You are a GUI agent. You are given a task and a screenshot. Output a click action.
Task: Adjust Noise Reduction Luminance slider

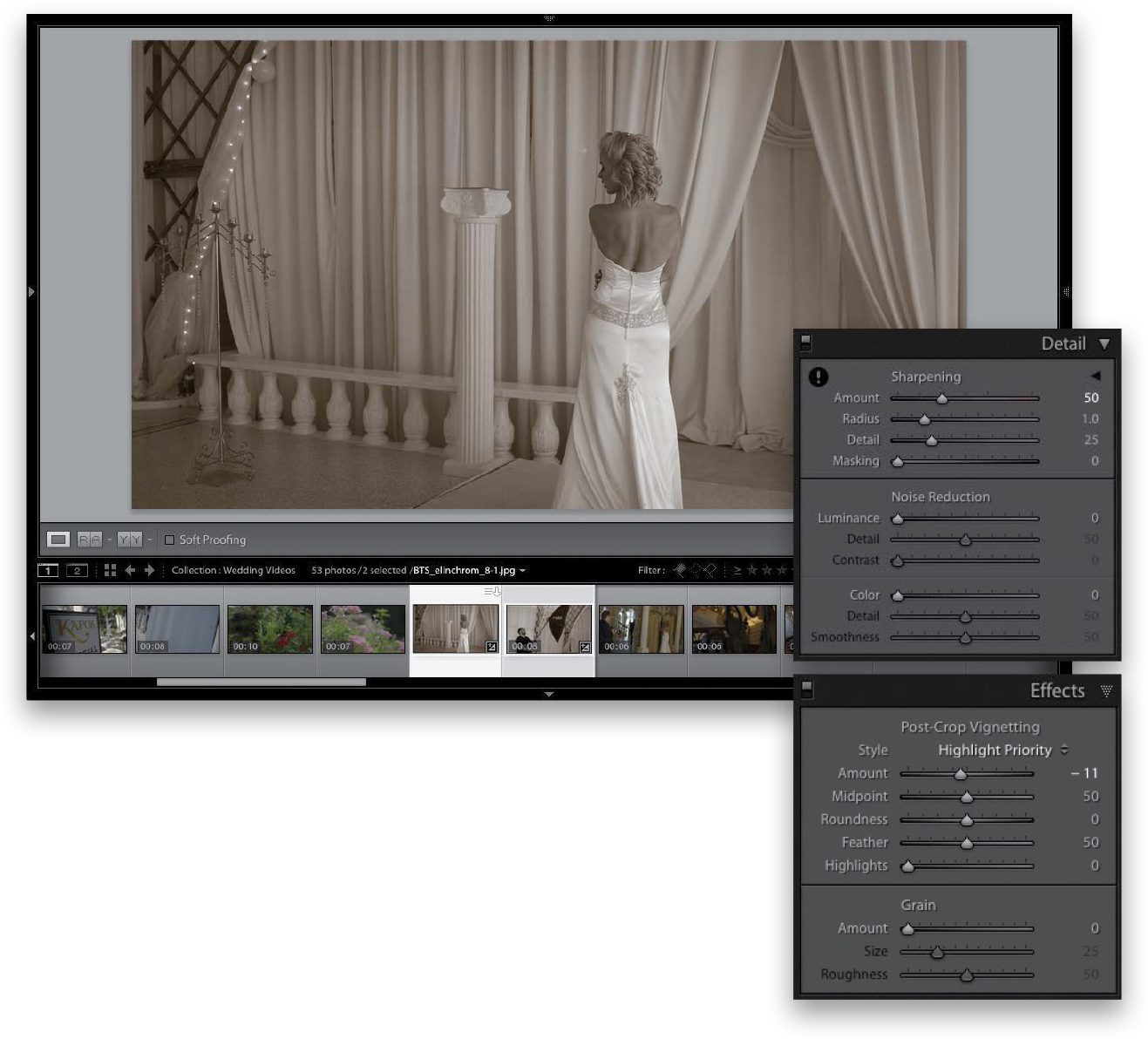[x=965, y=519]
